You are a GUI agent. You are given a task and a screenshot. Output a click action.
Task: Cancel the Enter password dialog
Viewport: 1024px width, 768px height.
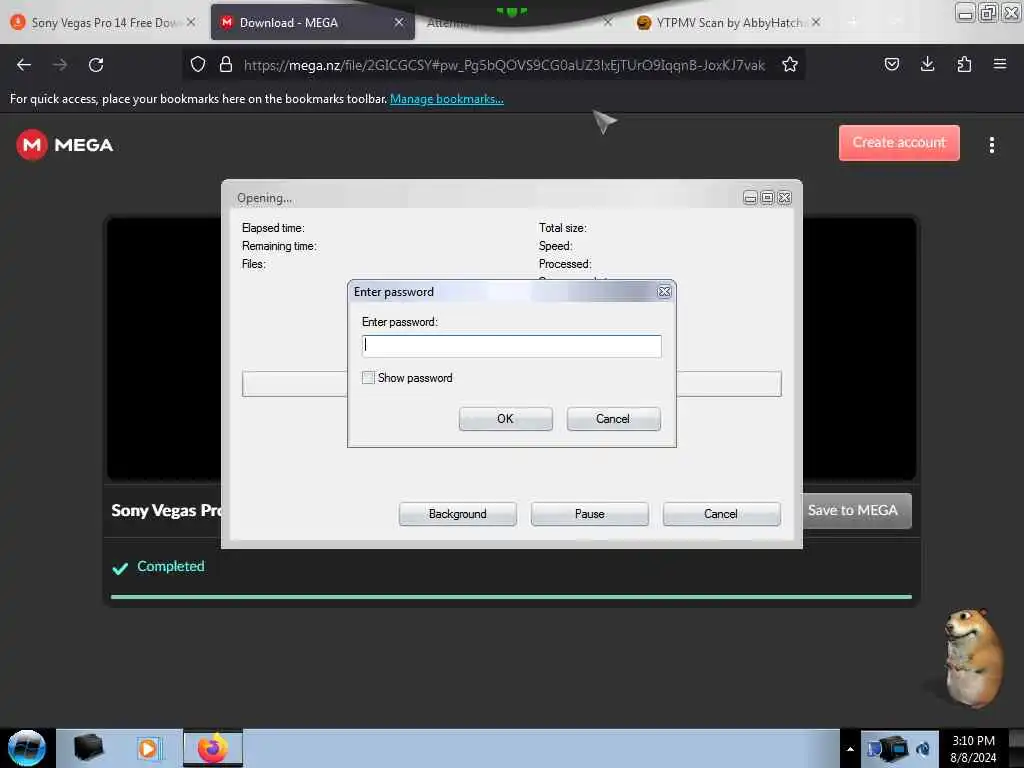(613, 419)
